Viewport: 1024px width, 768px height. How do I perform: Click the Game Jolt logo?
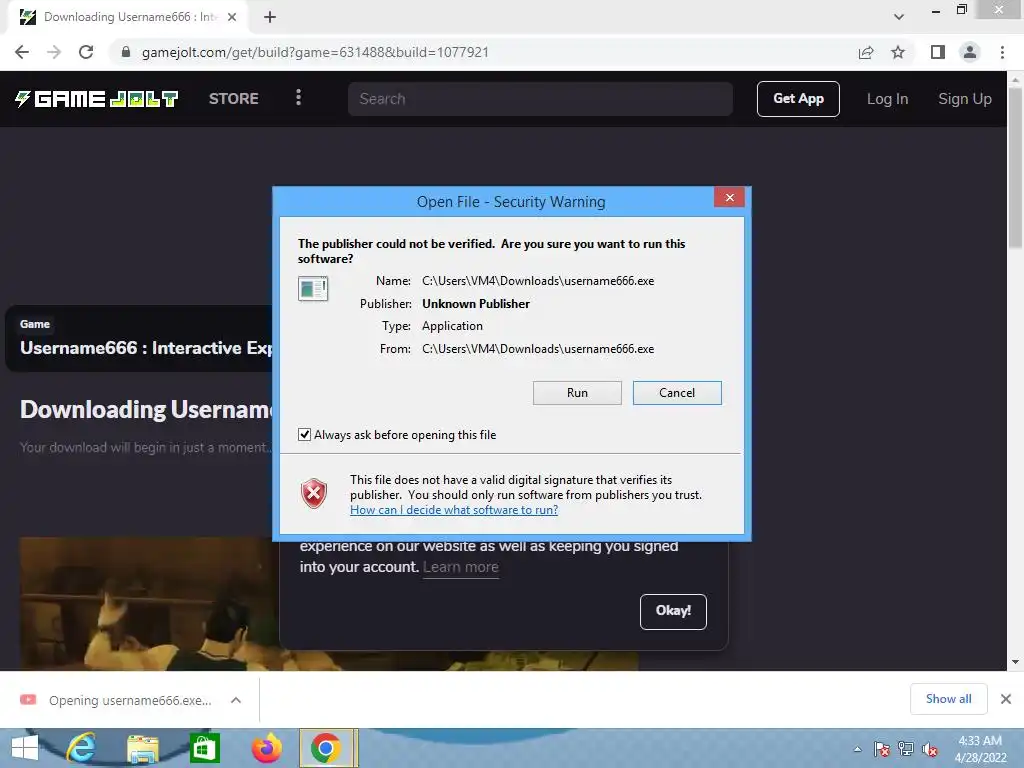[x=97, y=99]
